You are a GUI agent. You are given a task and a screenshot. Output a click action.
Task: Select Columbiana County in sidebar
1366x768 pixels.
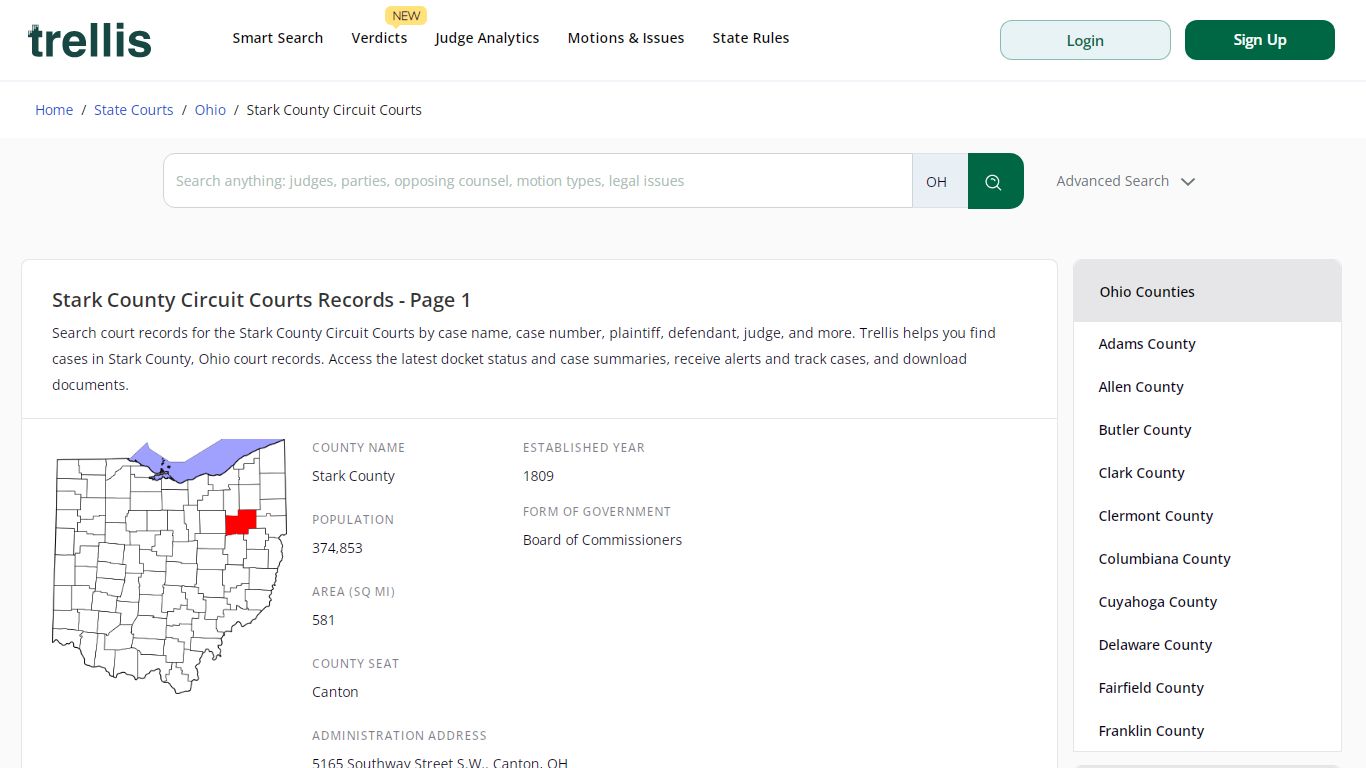pos(1164,559)
